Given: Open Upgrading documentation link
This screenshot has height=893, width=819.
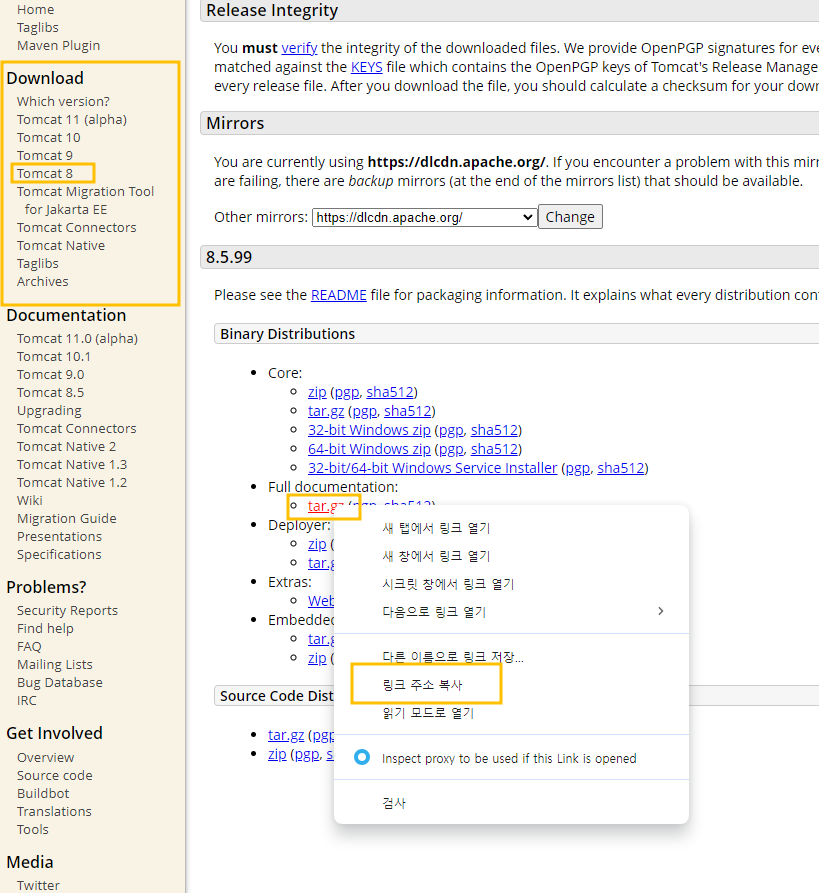Looking at the screenshot, I should pyautogui.click(x=49, y=411).
